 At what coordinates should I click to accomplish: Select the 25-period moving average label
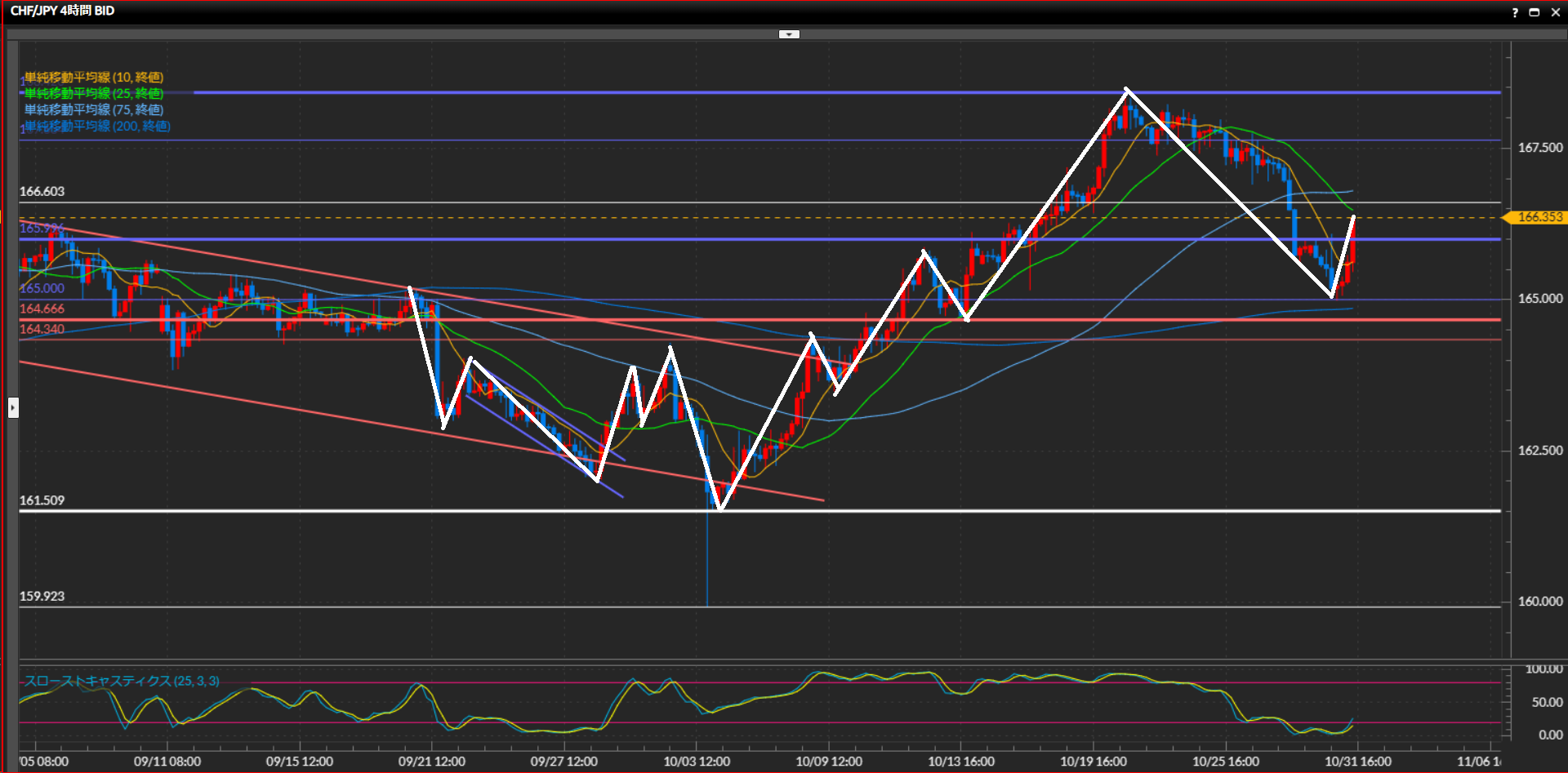[93, 93]
